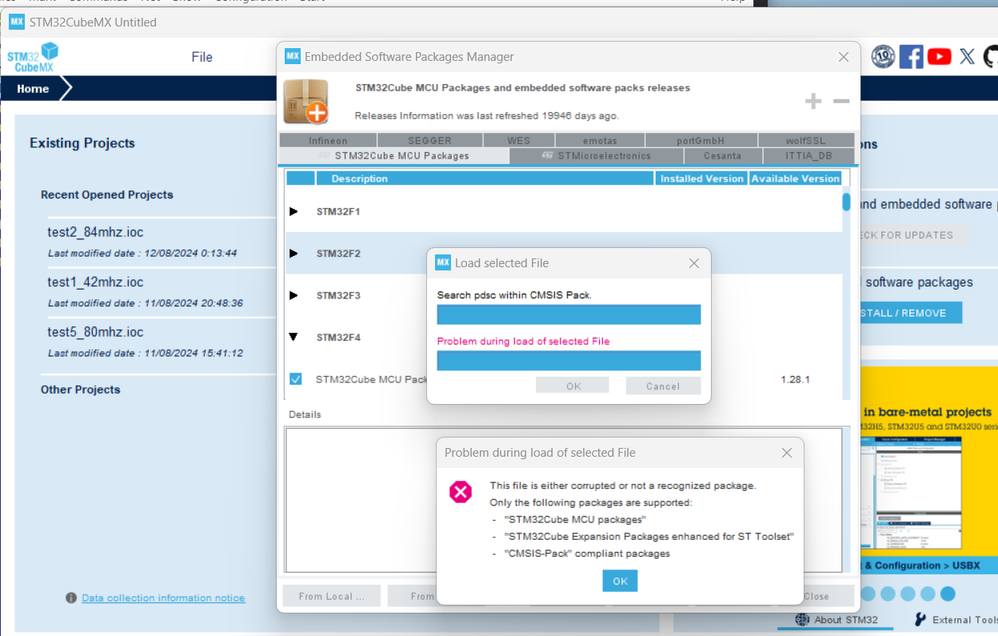The image size is (998, 636).
Task: Expand the STM32F2 row
Action: tap(293, 253)
